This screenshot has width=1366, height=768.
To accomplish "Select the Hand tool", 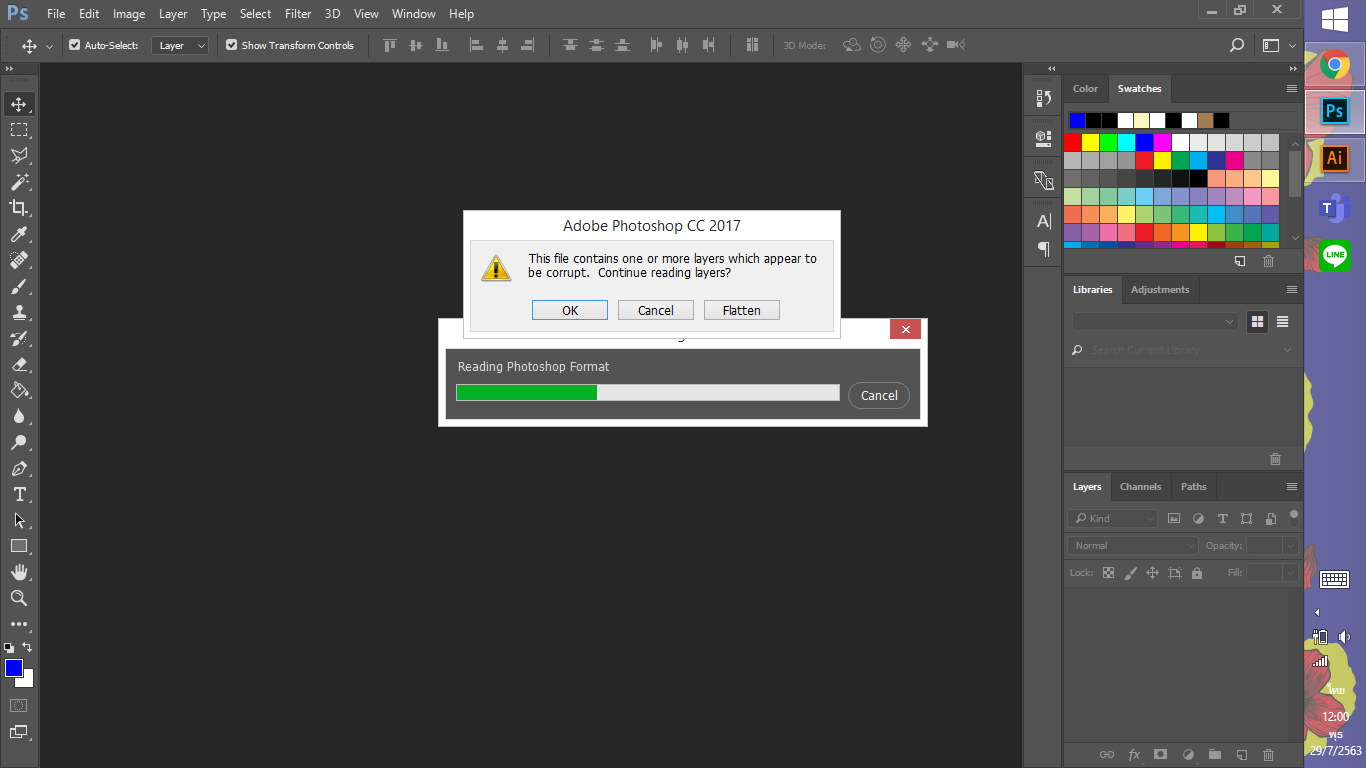I will pyautogui.click(x=19, y=572).
